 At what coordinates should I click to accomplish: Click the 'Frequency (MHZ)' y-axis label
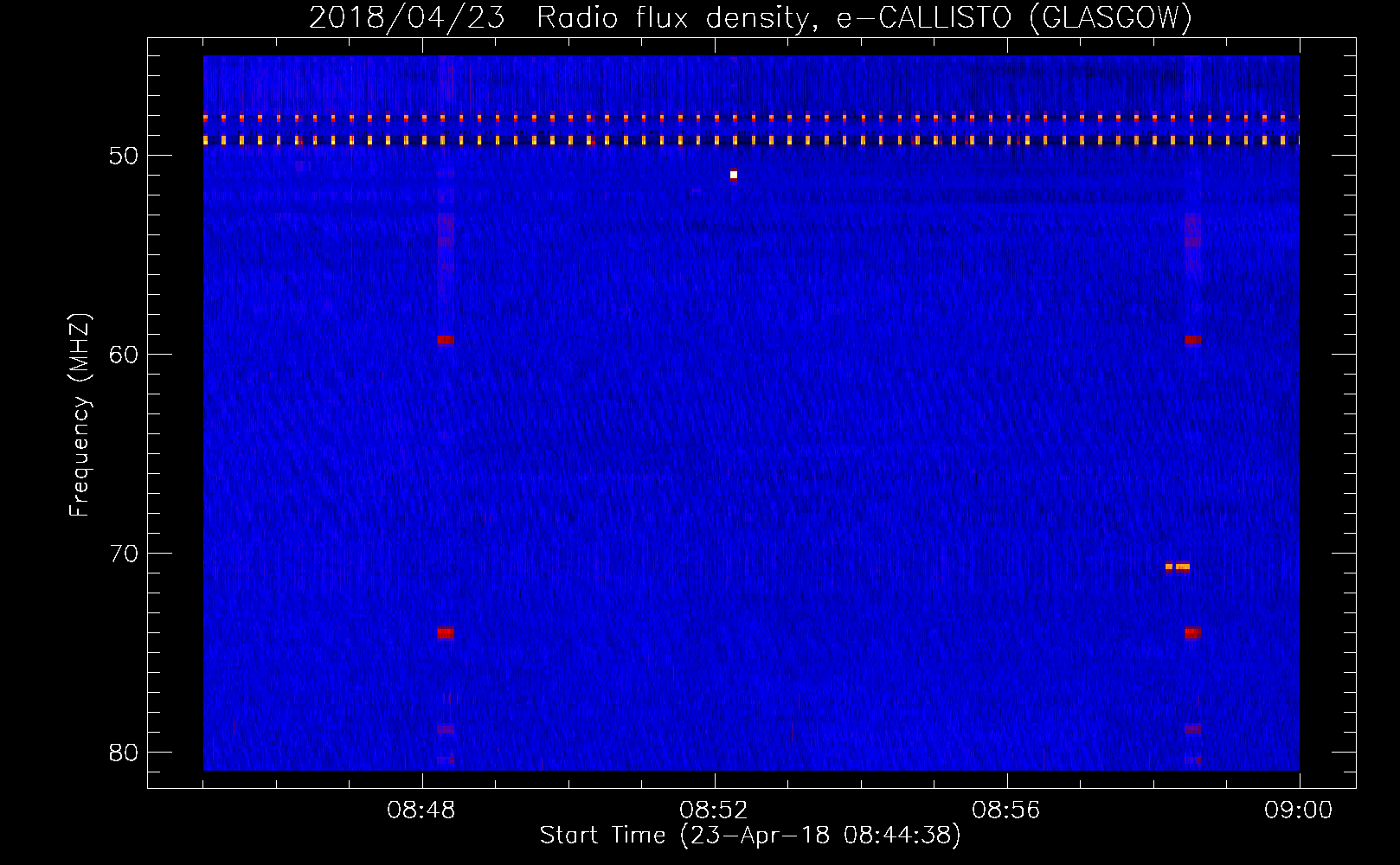coord(79,414)
